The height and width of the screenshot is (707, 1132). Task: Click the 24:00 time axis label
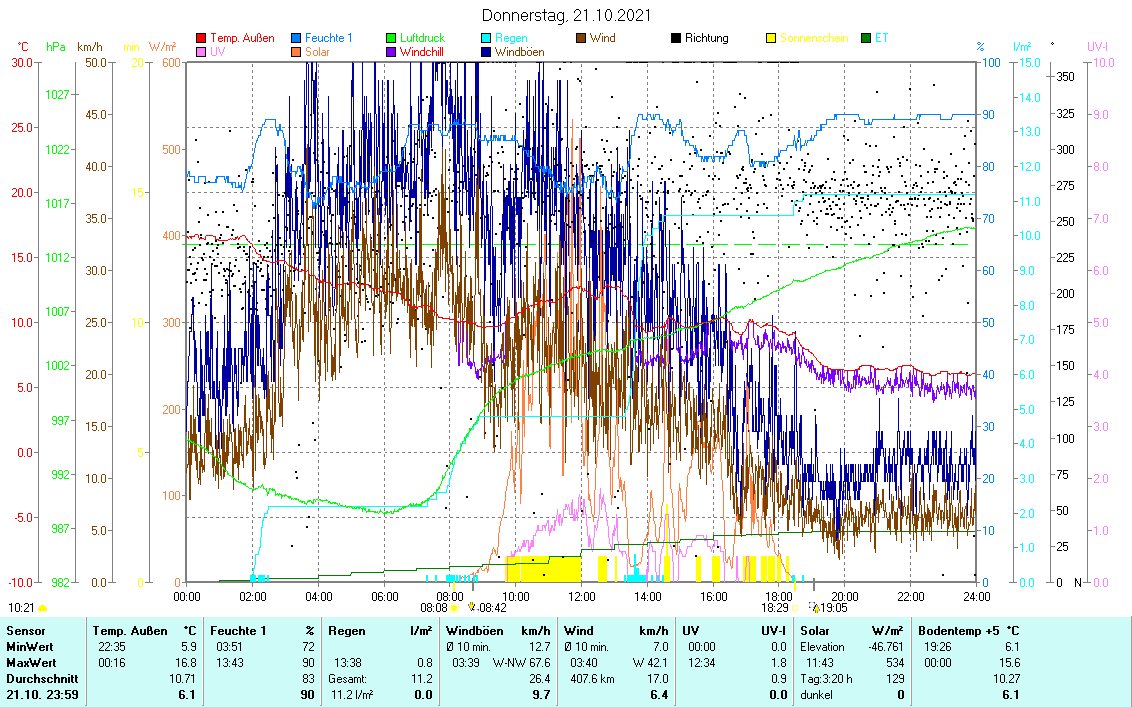977,597
